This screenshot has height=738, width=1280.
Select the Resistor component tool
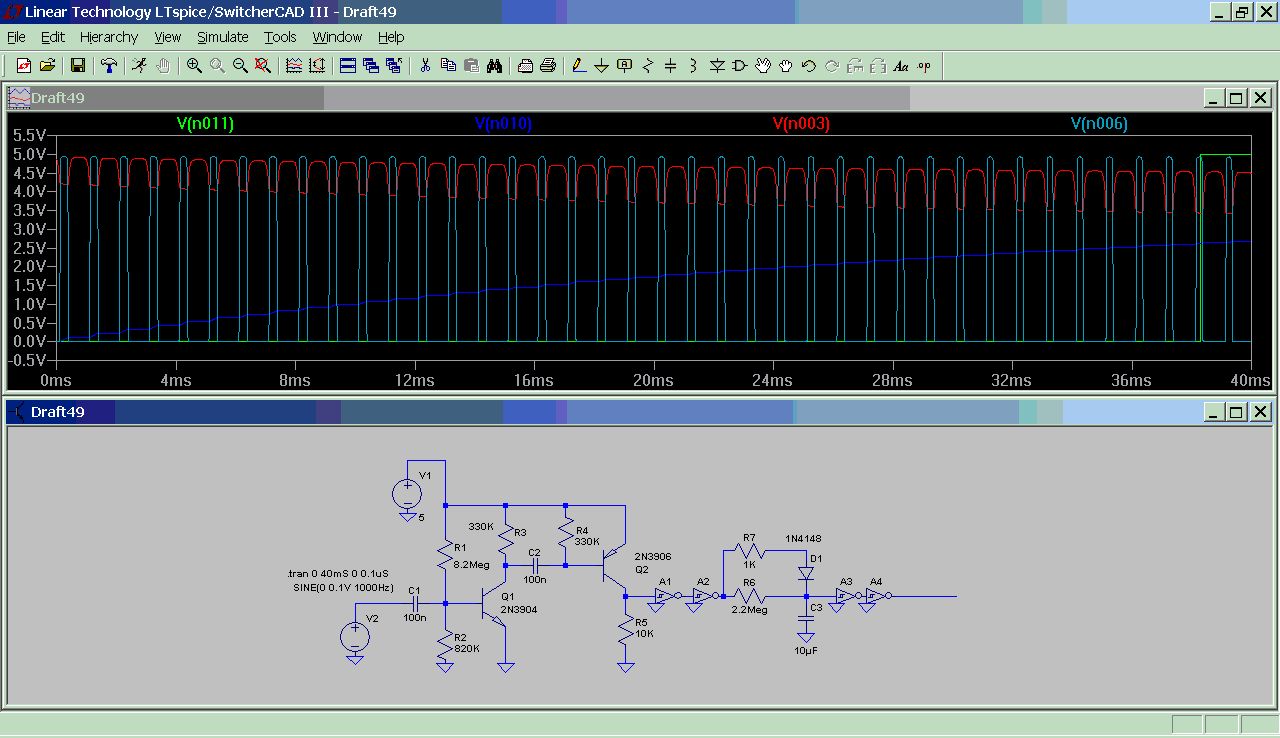647,66
